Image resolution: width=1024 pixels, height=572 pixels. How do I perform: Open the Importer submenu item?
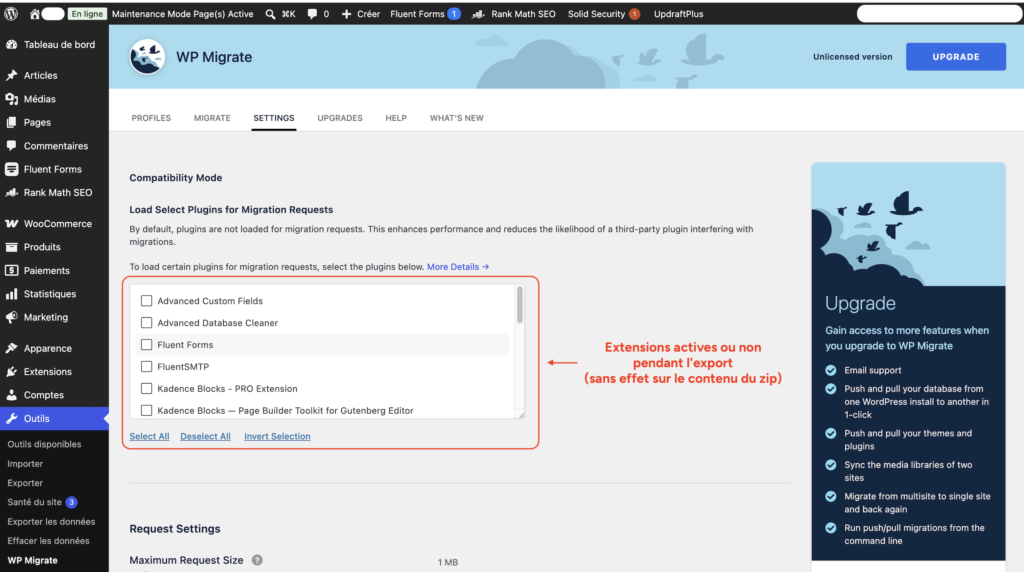[25, 464]
